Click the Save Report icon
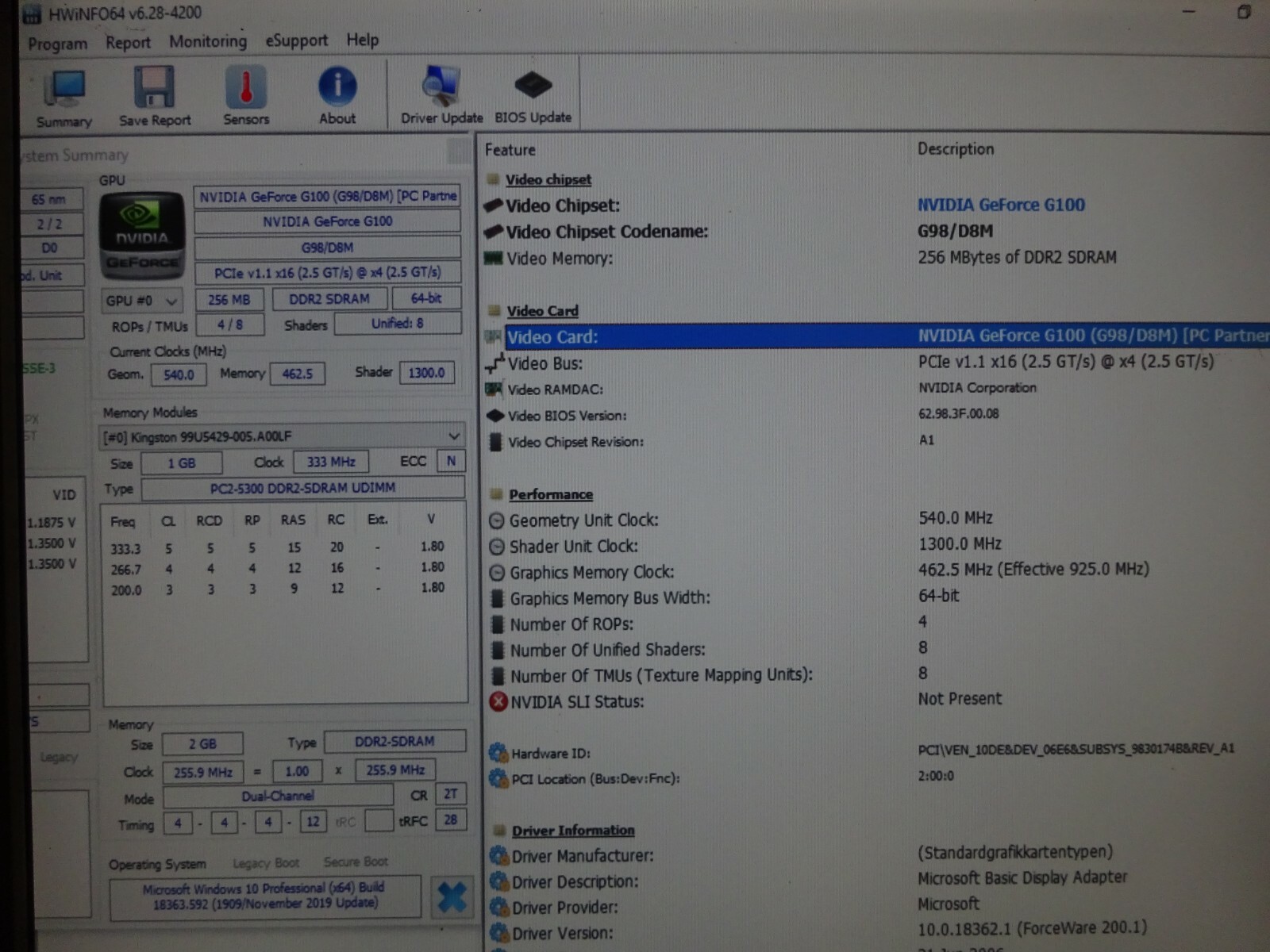 coord(154,87)
